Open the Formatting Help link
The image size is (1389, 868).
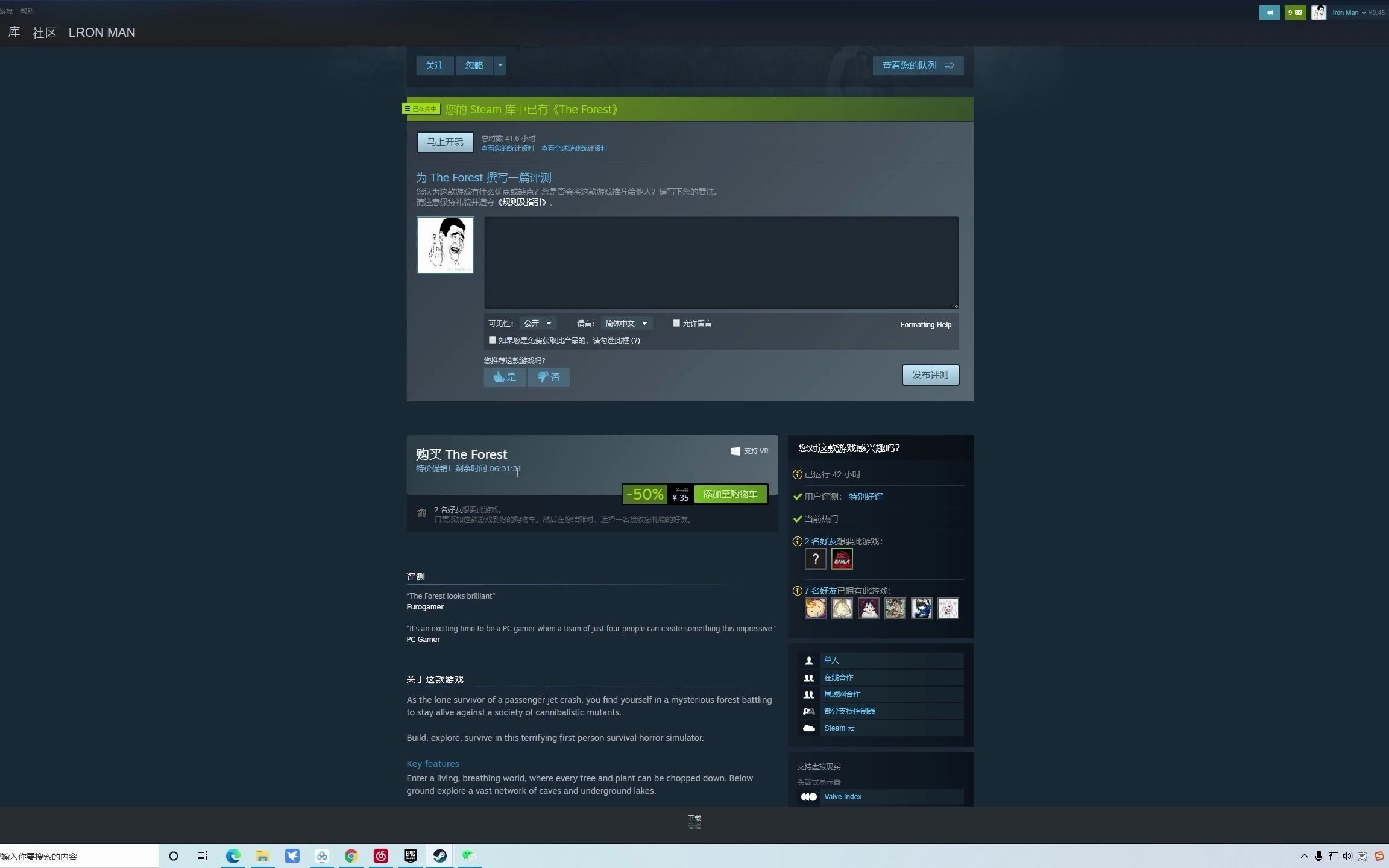coord(925,324)
